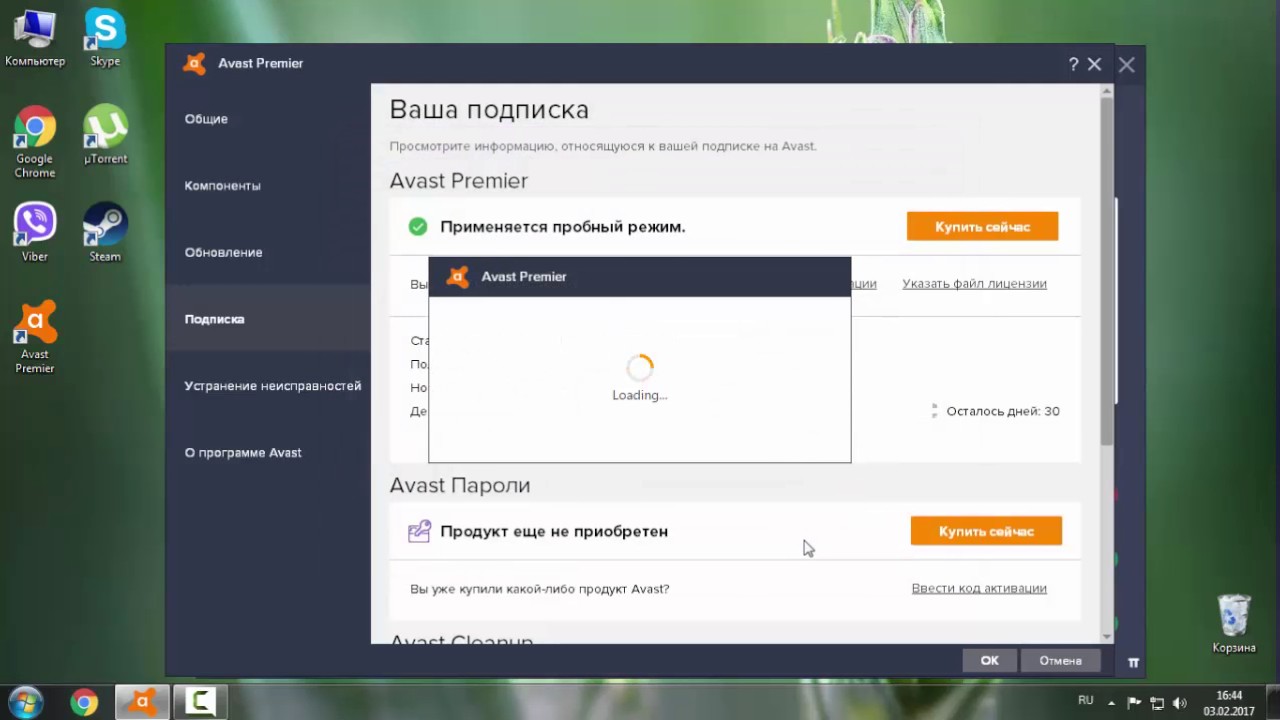Click Применяется пробный режим status text
This screenshot has height=720, width=1280.
click(563, 227)
